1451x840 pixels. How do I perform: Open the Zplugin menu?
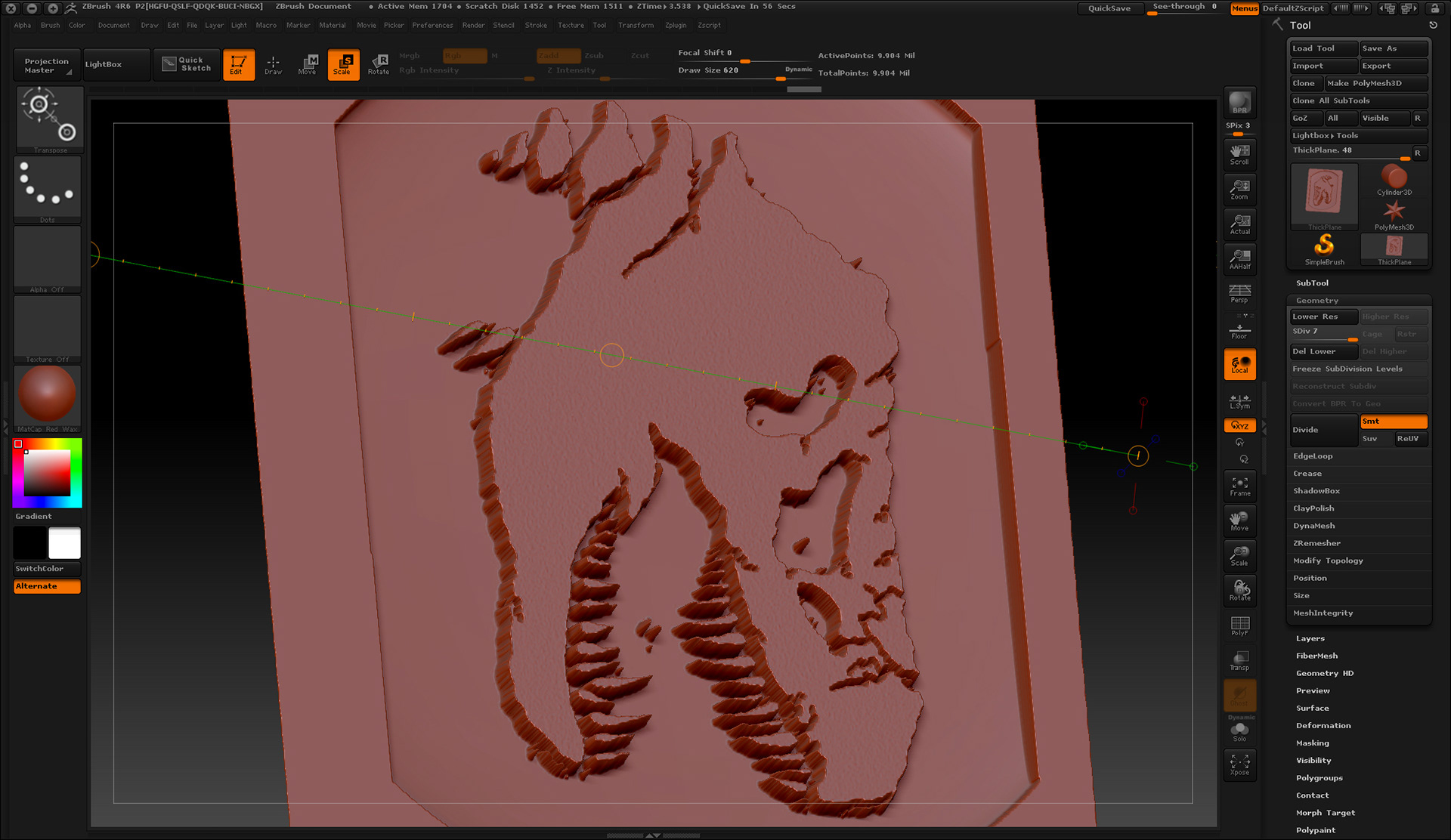coord(675,25)
